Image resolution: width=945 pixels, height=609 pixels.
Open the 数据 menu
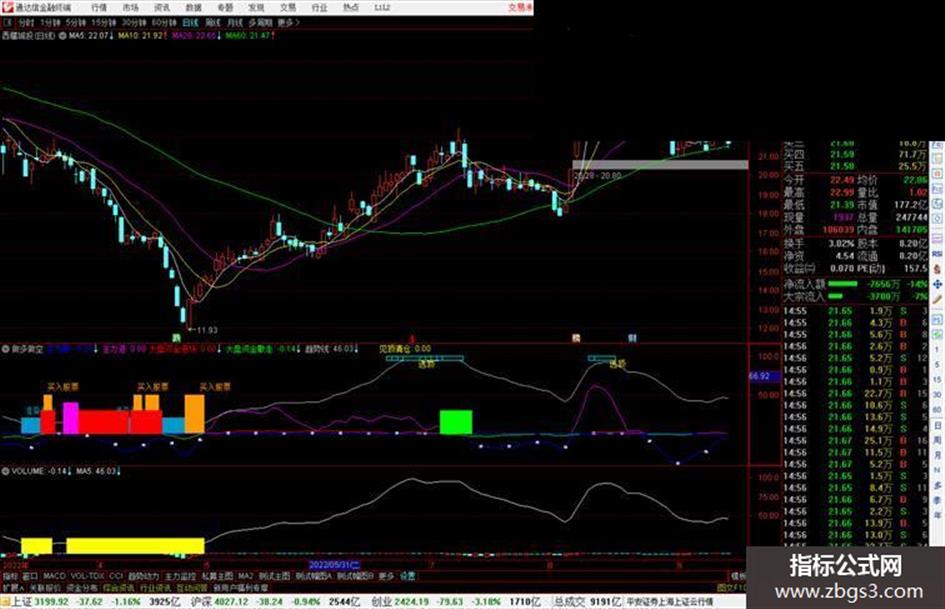pyautogui.click(x=193, y=7)
